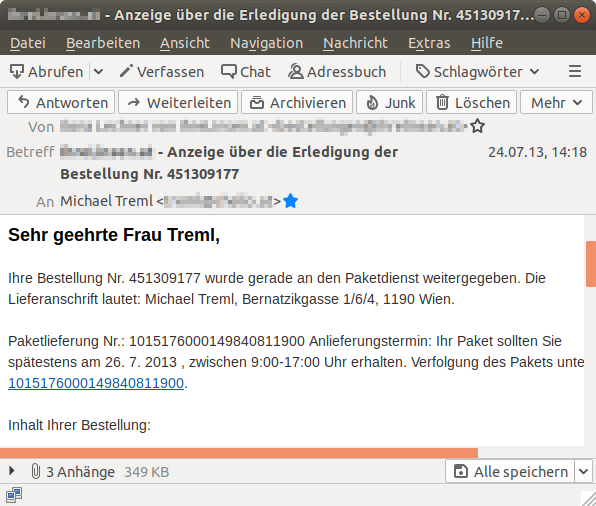Open the Adressbuch address book
The width and height of the screenshot is (596, 506).
pos(337,71)
